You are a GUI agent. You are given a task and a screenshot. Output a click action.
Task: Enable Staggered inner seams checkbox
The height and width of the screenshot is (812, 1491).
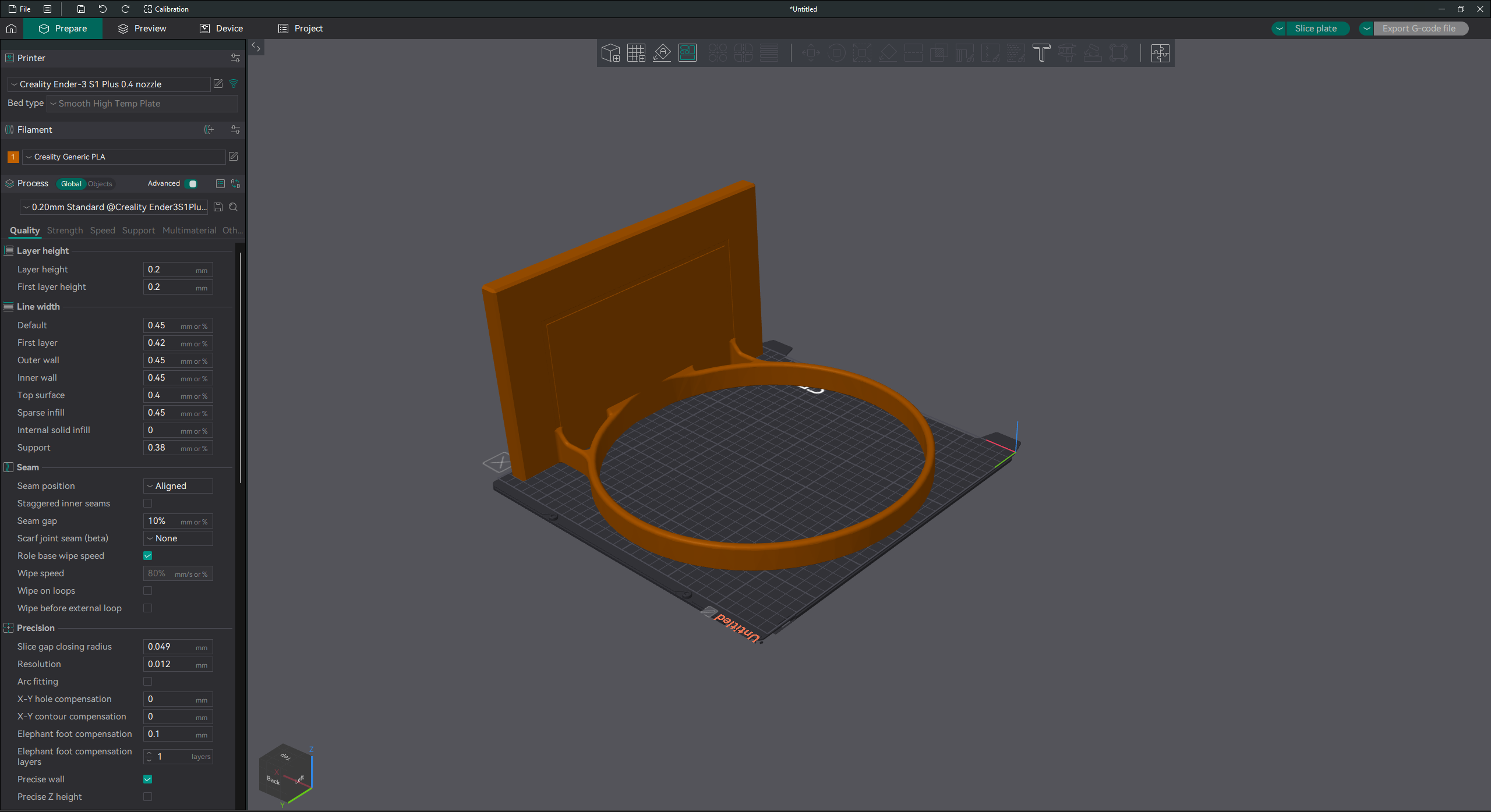(148, 503)
